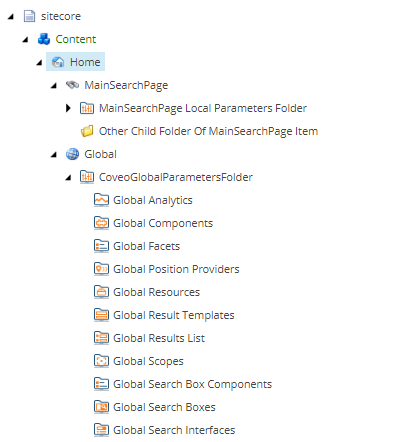
Task: Select Other Child Folder Of MainSearchPage Item
Action: click(208, 131)
